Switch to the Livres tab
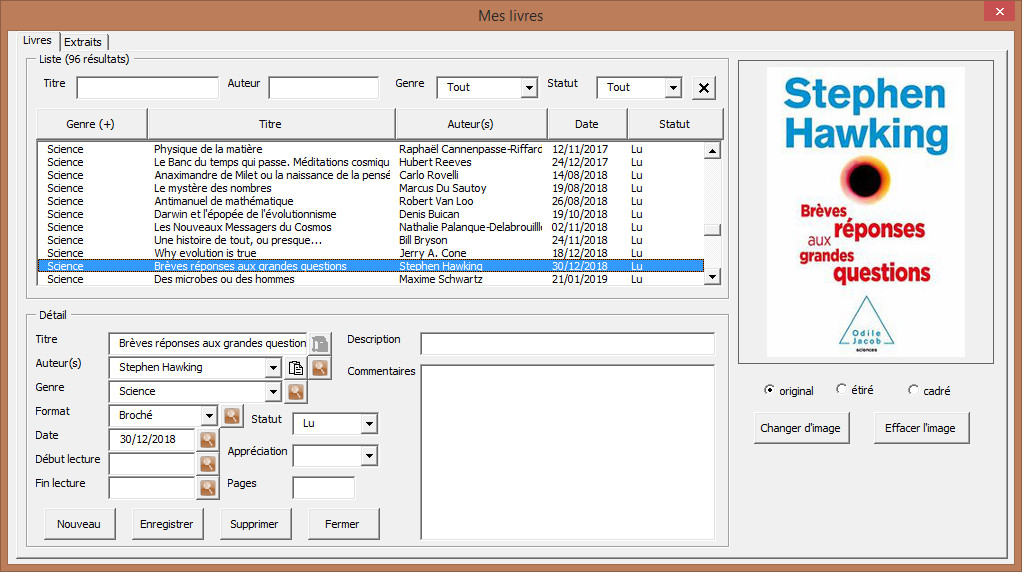 [x=37, y=40]
